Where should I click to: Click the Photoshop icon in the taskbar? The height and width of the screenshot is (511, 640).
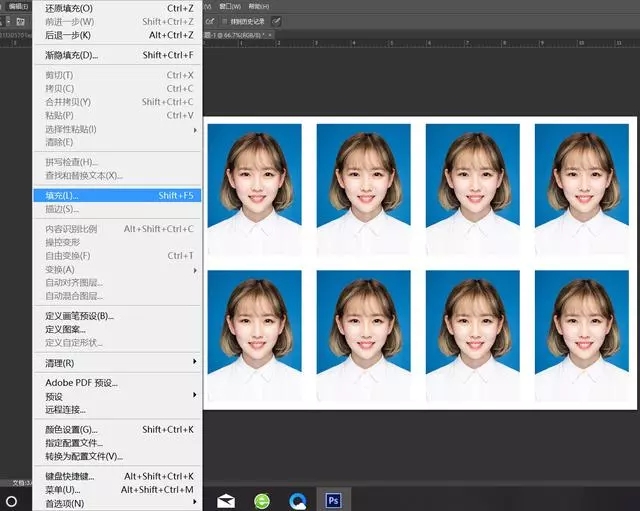click(x=332, y=499)
